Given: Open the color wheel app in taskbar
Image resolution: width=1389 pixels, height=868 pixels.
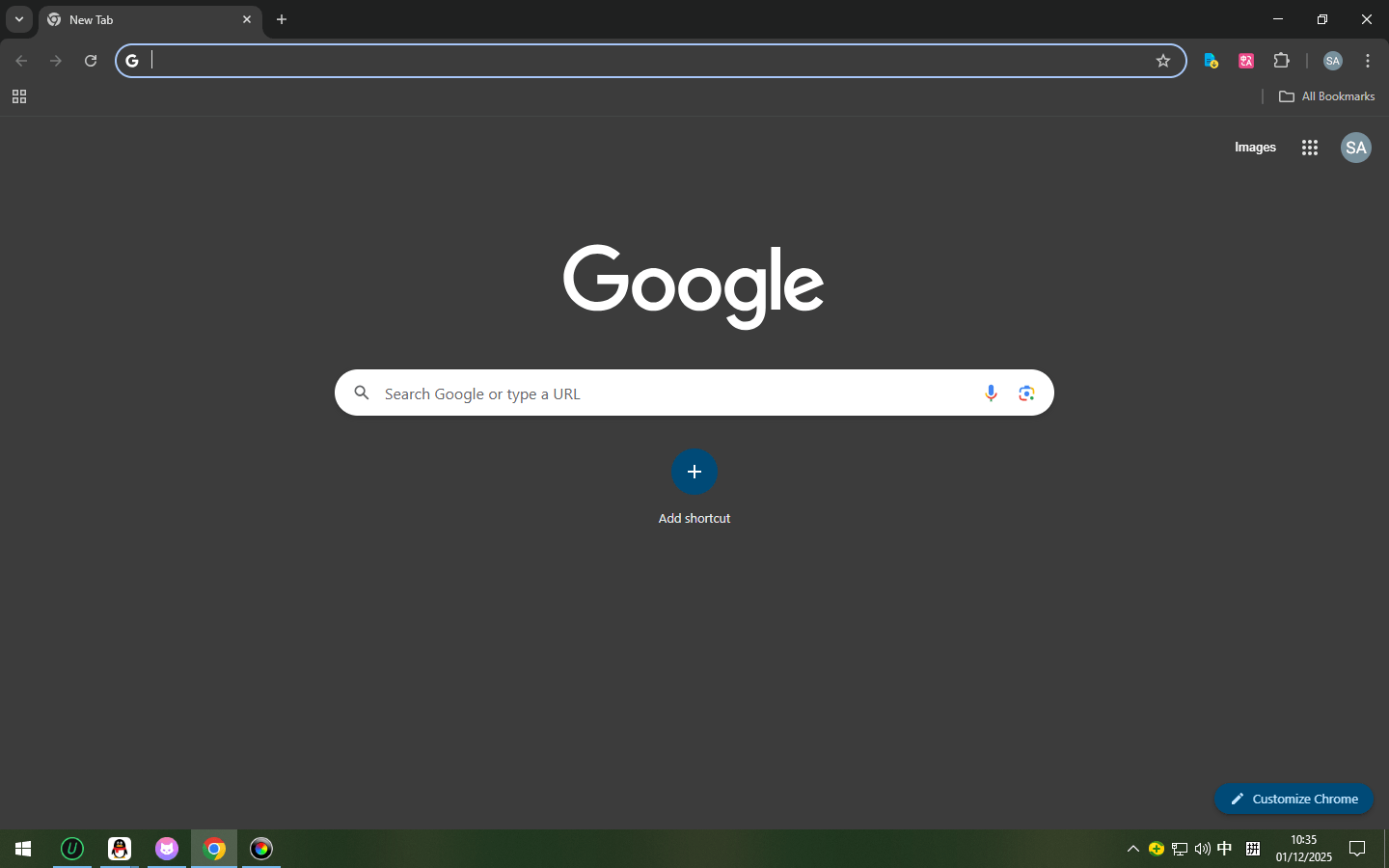Looking at the screenshot, I should coord(261,849).
